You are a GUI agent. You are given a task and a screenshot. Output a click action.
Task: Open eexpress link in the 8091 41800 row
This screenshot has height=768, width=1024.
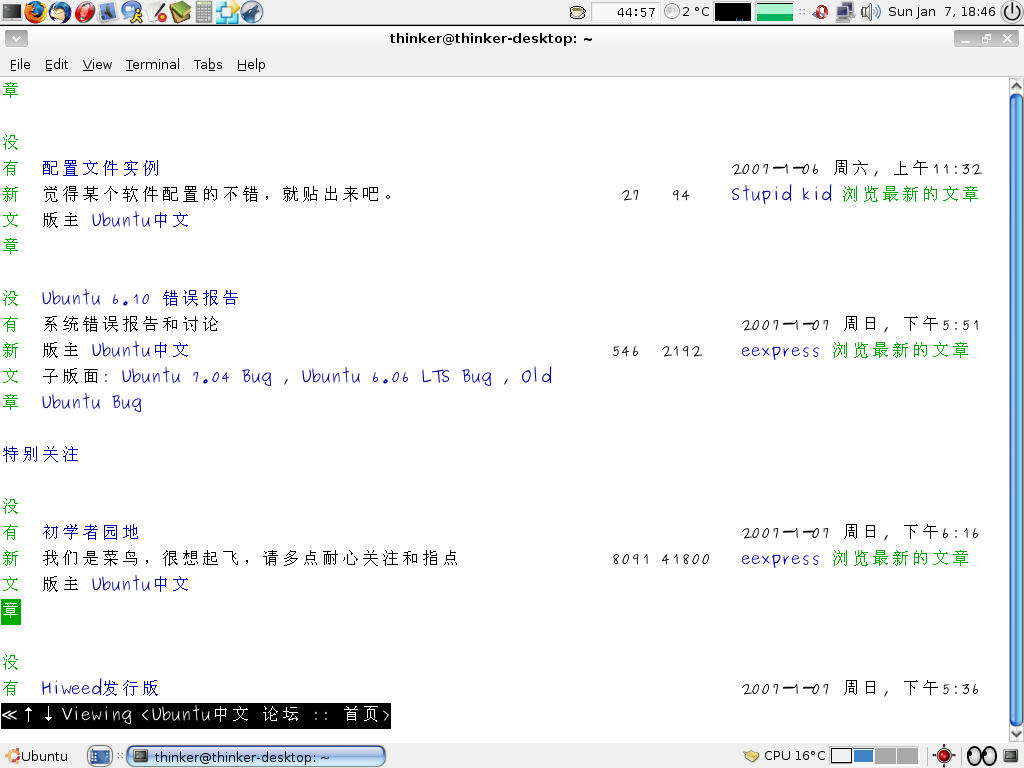coord(780,558)
